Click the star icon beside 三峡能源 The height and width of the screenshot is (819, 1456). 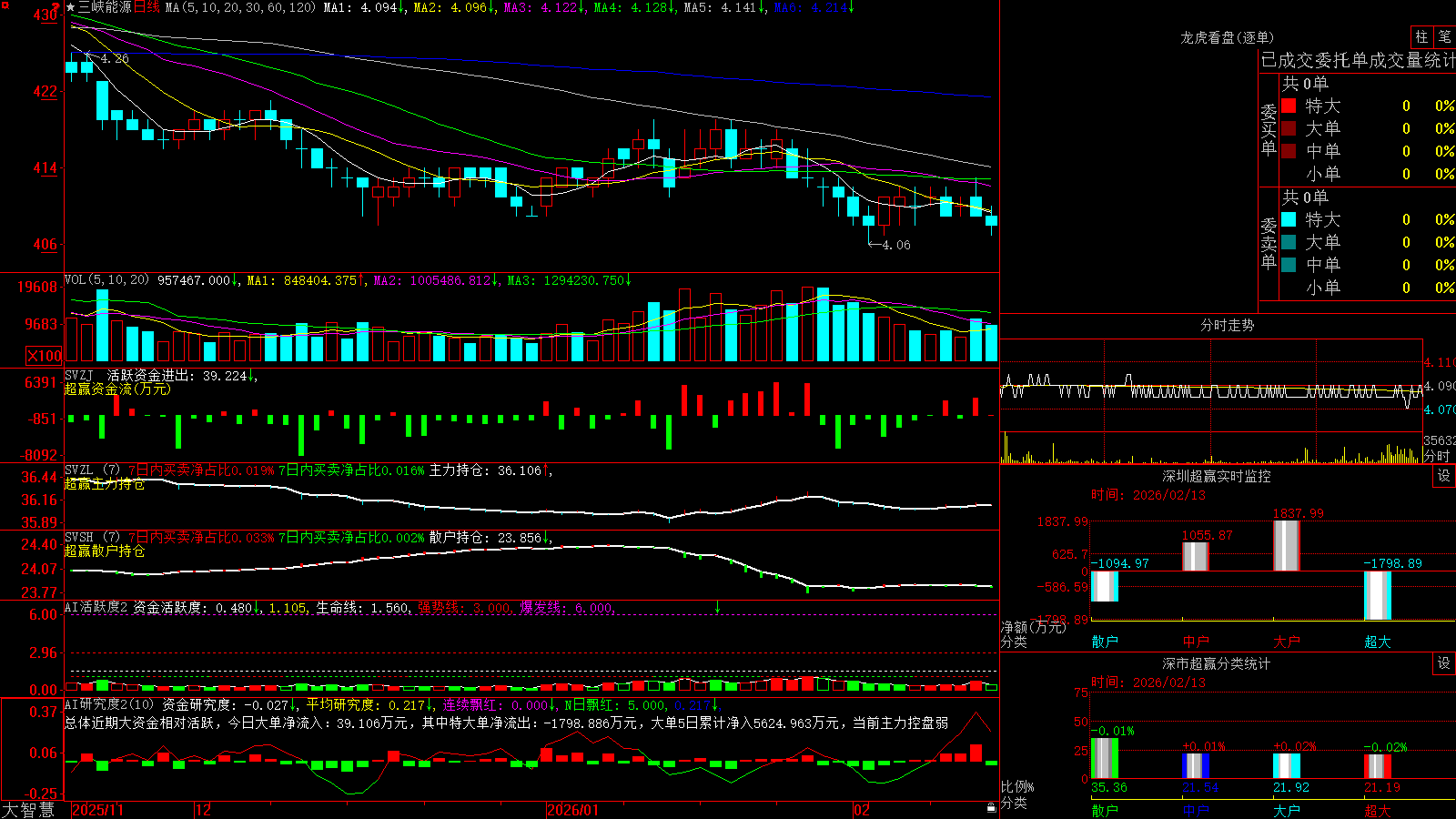click(71, 7)
